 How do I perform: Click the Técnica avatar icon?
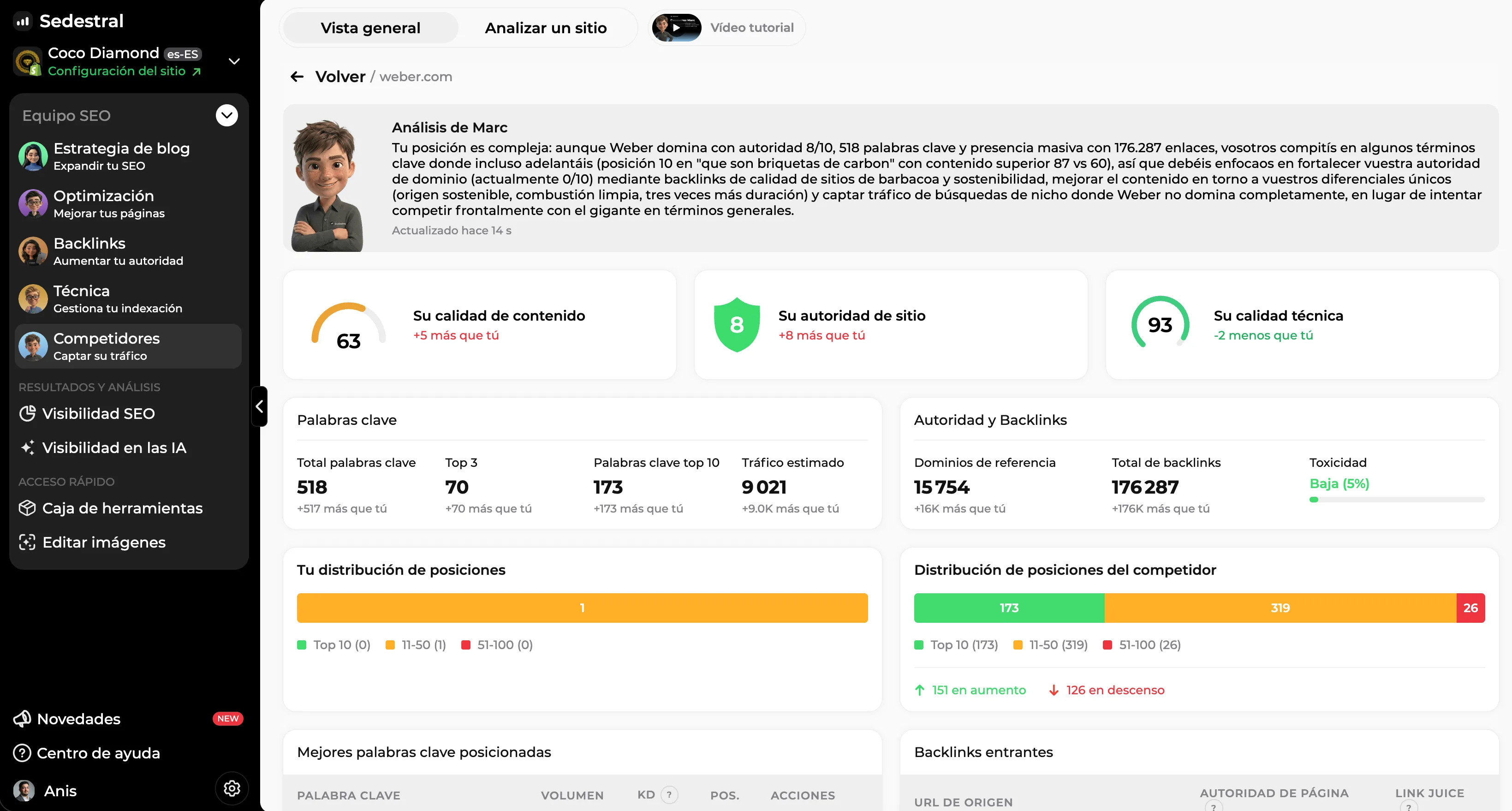(x=33, y=298)
